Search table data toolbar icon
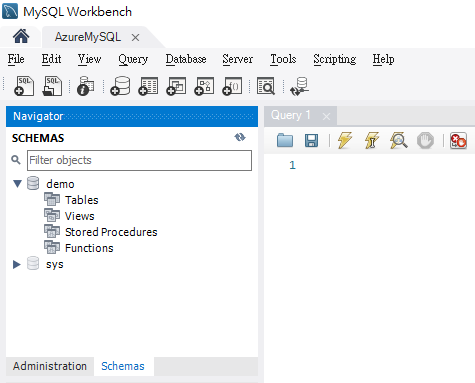This screenshot has width=475, height=383. (x=266, y=86)
